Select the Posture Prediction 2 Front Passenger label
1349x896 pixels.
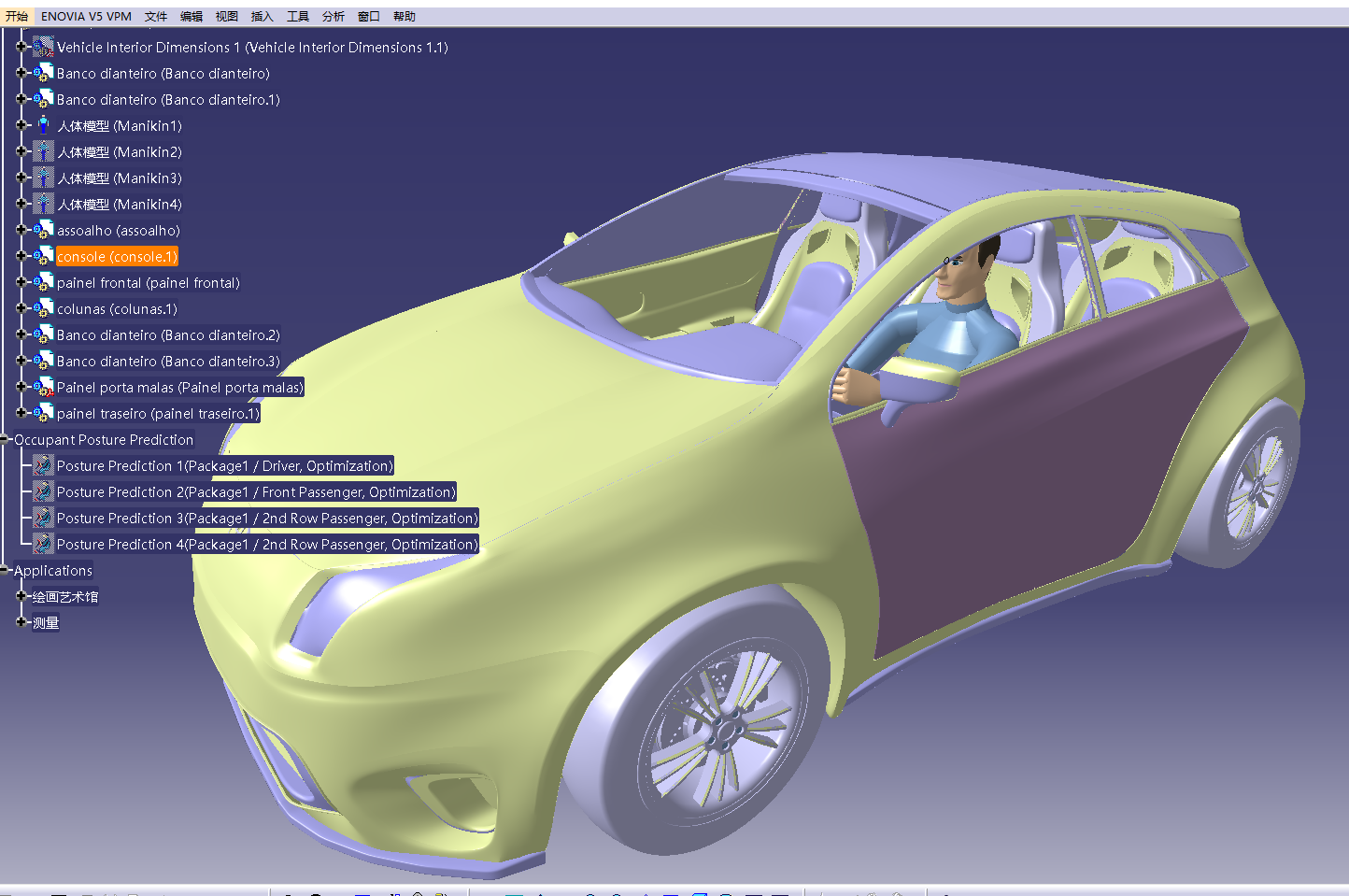(x=256, y=491)
